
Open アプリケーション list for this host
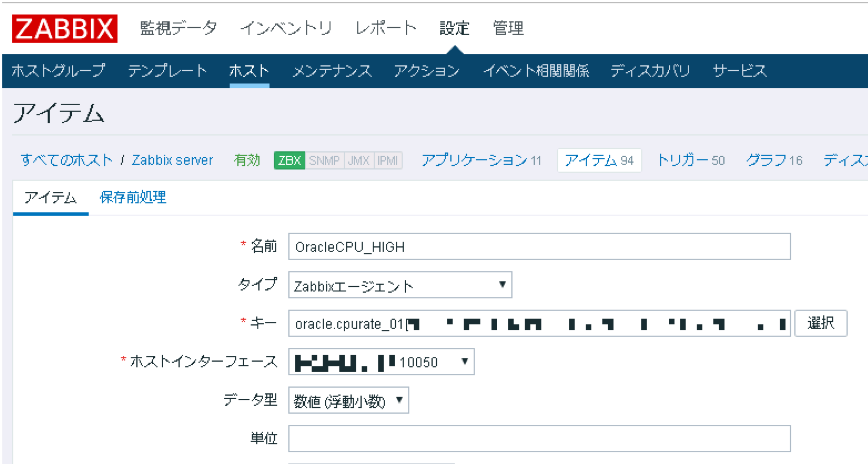coord(480,160)
